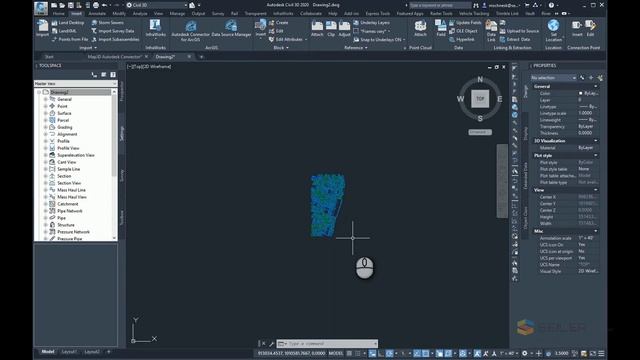This screenshot has height=360, width=640.
Task: Click the Plot printer icon in quick access
Action: click(x=96, y=5)
